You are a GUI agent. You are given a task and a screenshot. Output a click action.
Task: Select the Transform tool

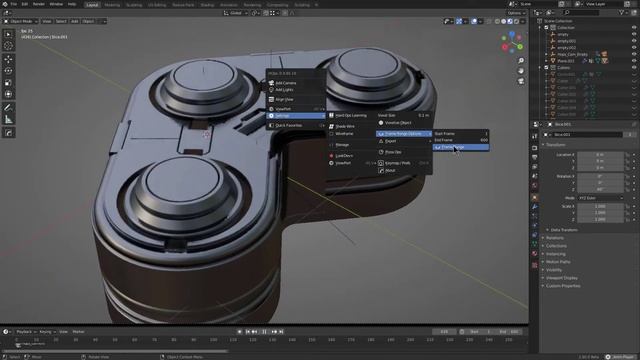[x=8, y=94]
